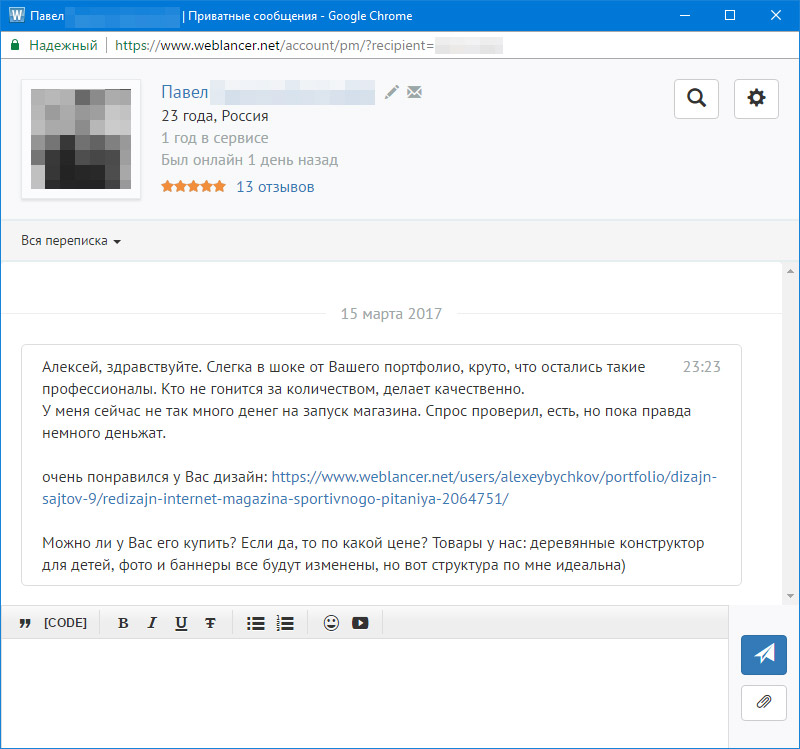800x749 pixels.
Task: Send the message with the paper plane button
Action: [x=763, y=655]
